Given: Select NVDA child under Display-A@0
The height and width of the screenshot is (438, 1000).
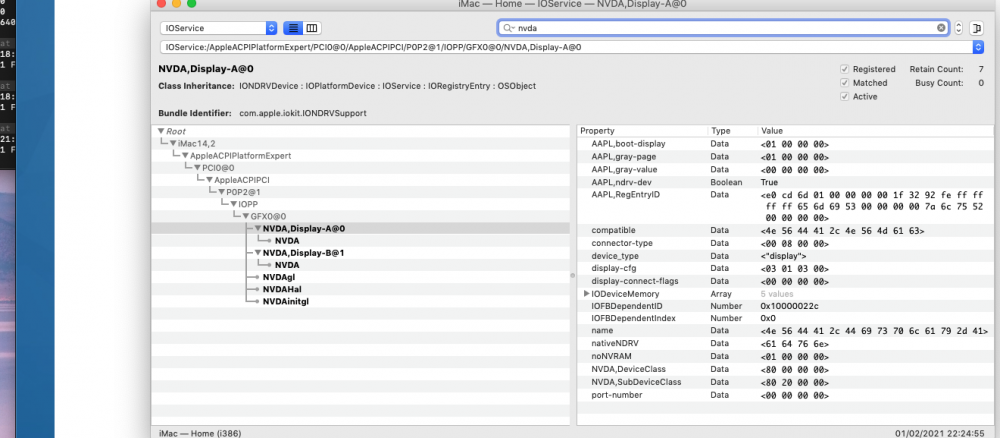Looking at the screenshot, I should 287,240.
